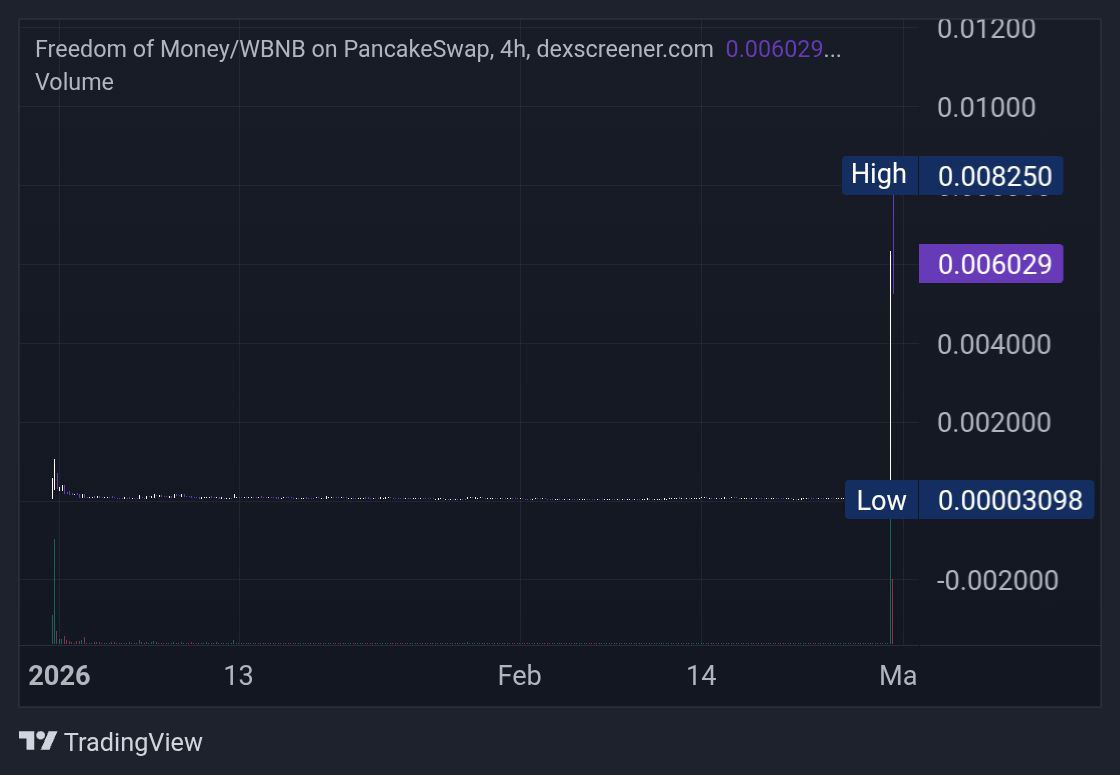Click the 14 date label on time axis
1120x775 pixels.
[701, 675]
